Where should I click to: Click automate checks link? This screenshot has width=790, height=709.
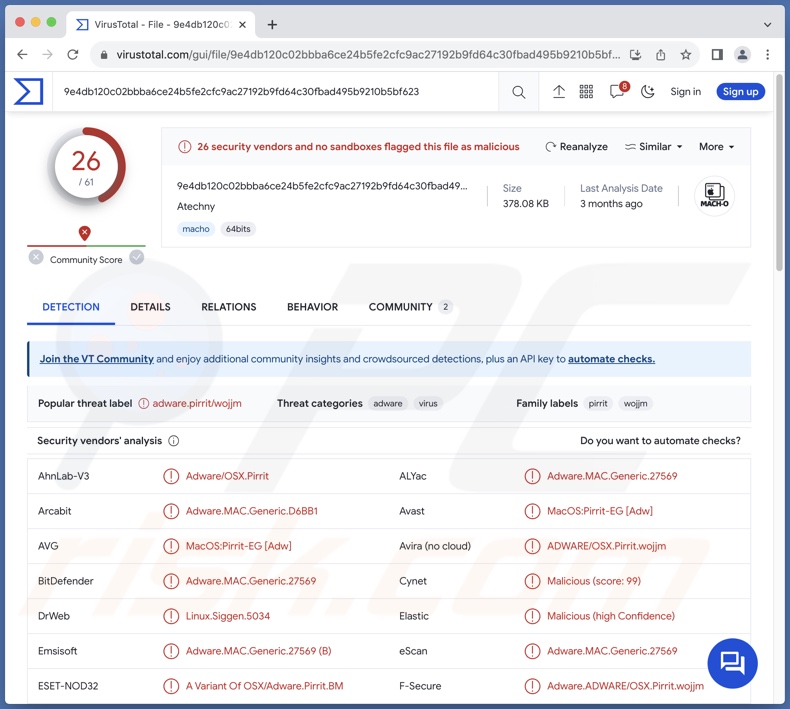(611, 359)
